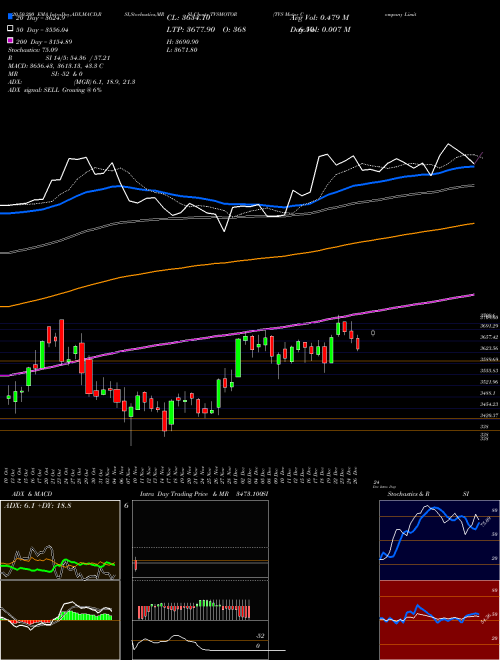
Task: Click the blue 20 Day EMA legend swatch
Action: 10,18
